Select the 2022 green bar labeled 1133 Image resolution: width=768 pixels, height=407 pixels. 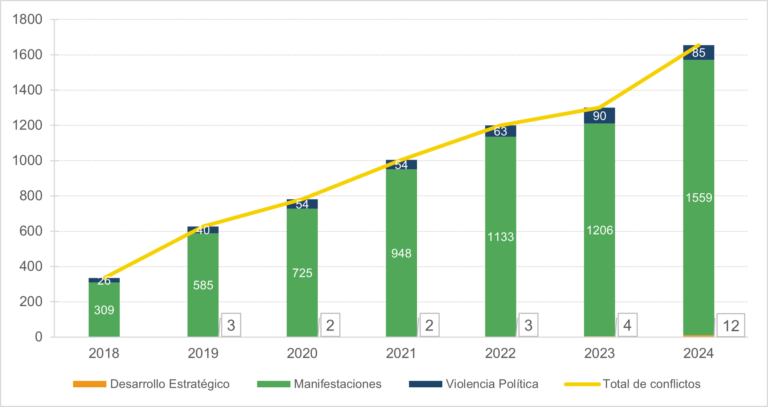pos(501,237)
